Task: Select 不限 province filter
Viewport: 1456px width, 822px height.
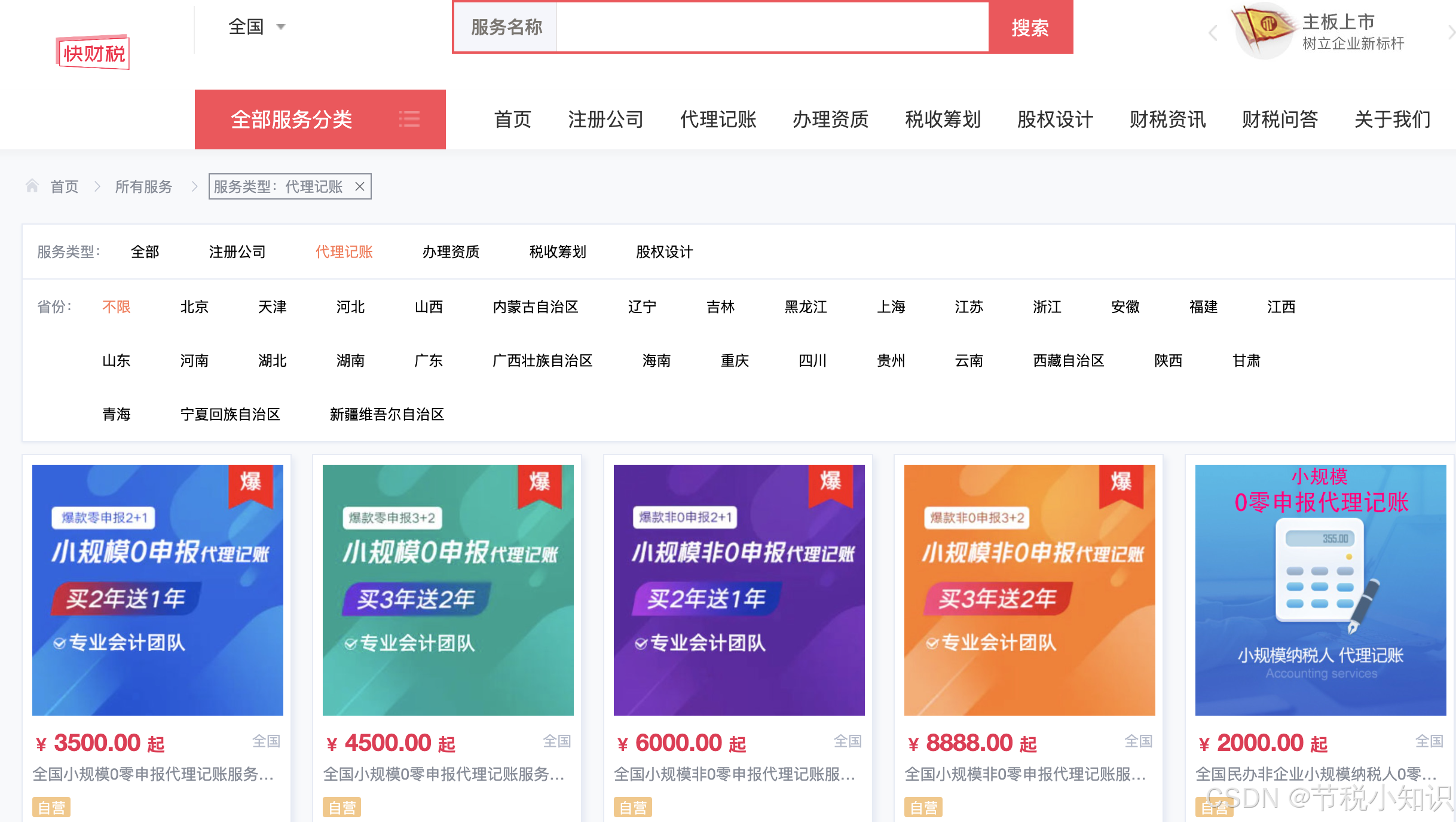Action: [116, 306]
